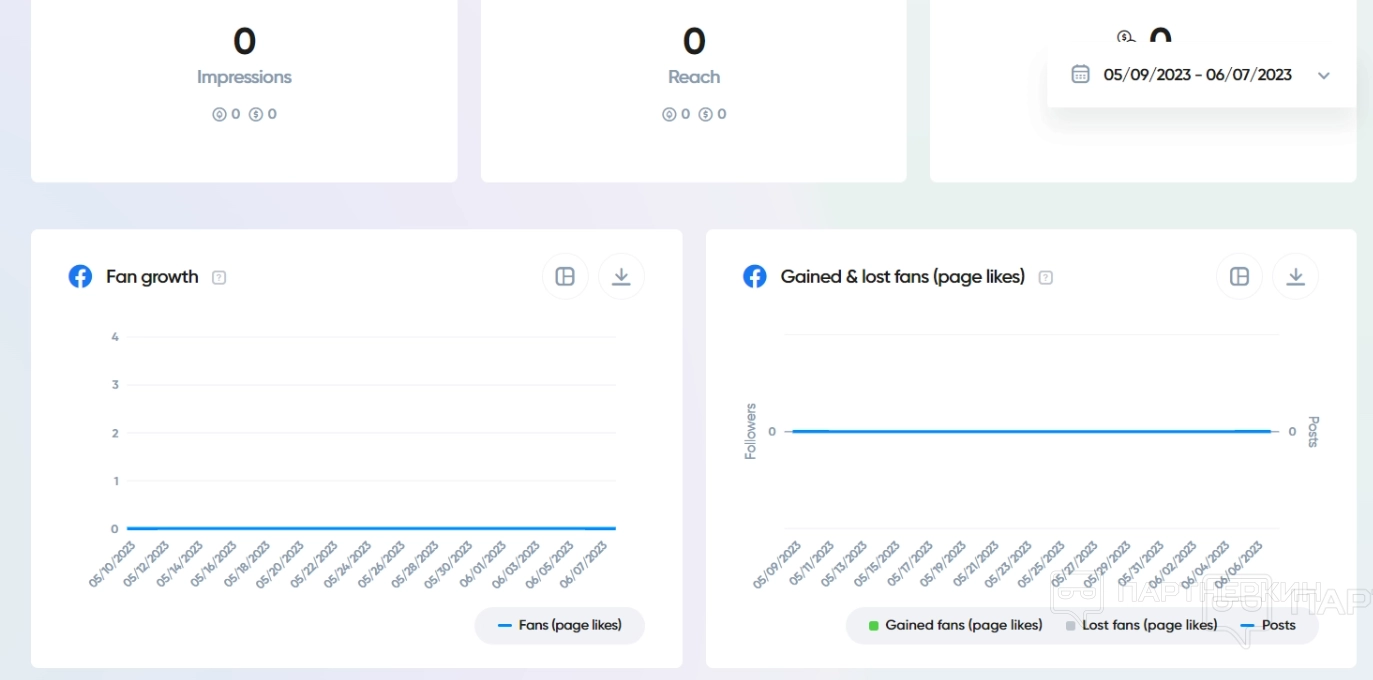Toggle Lost fans (page likes) legend series
This screenshot has width=1373, height=680.
click(x=1141, y=625)
